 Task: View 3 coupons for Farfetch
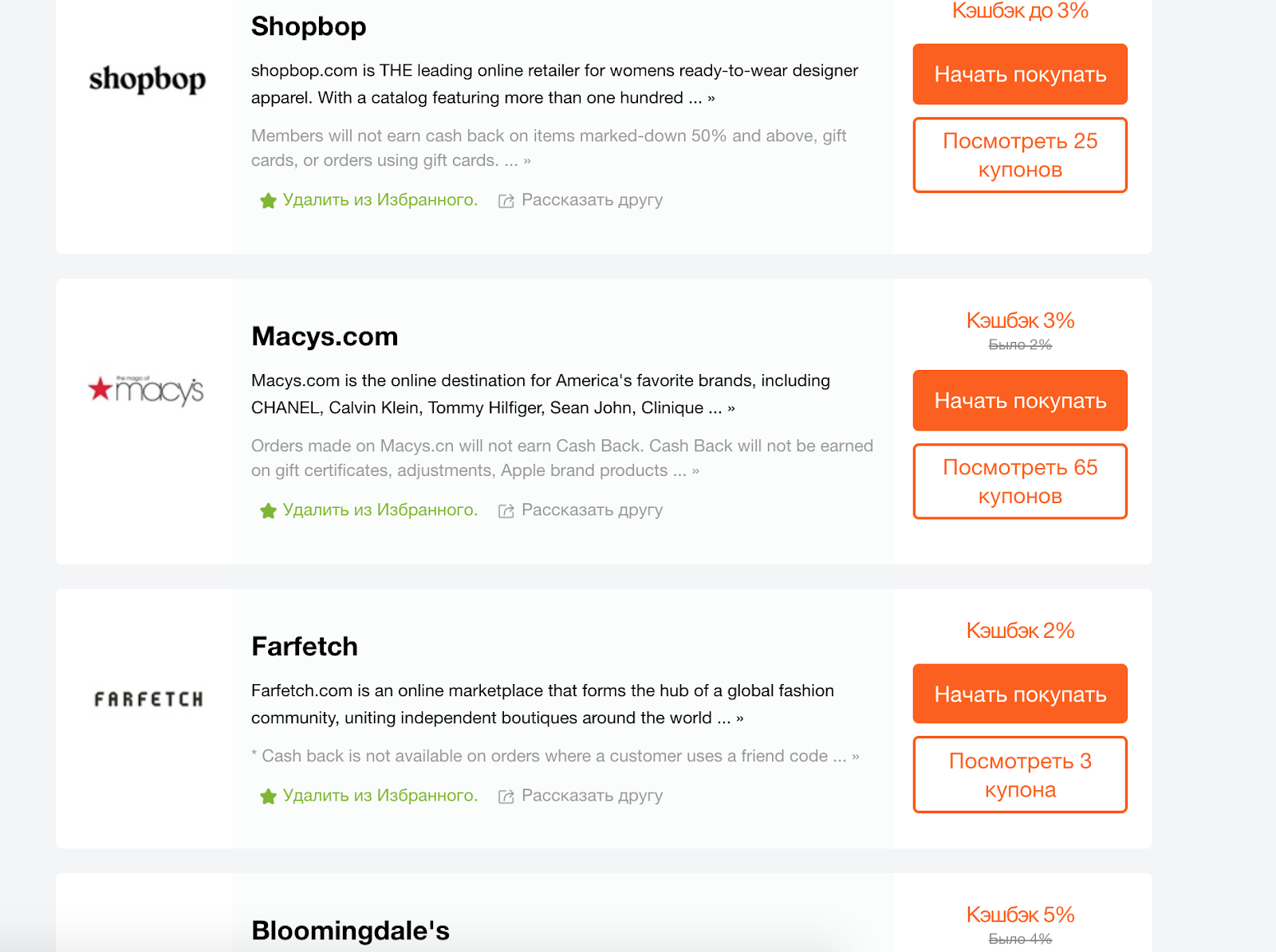click(x=1020, y=775)
